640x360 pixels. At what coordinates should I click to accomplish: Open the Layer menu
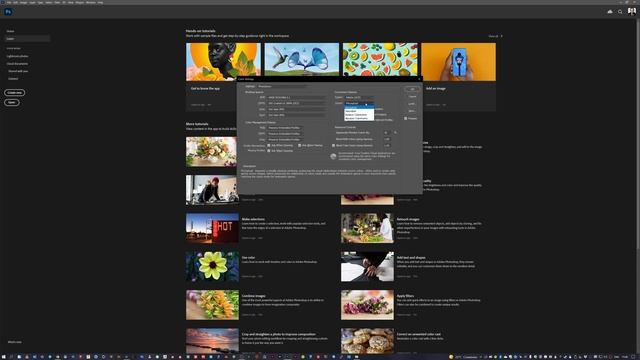[32, 2]
